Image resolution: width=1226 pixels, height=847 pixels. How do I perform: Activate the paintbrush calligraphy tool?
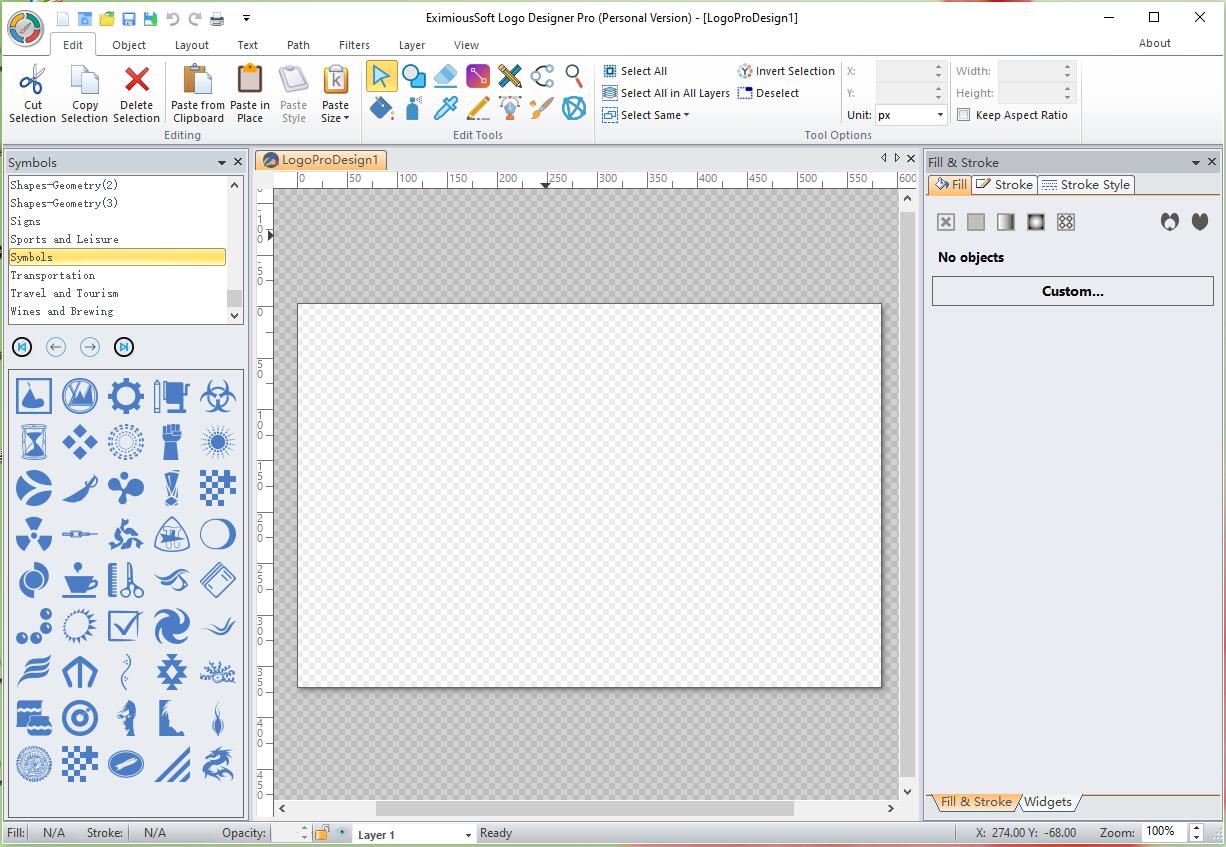(x=542, y=108)
